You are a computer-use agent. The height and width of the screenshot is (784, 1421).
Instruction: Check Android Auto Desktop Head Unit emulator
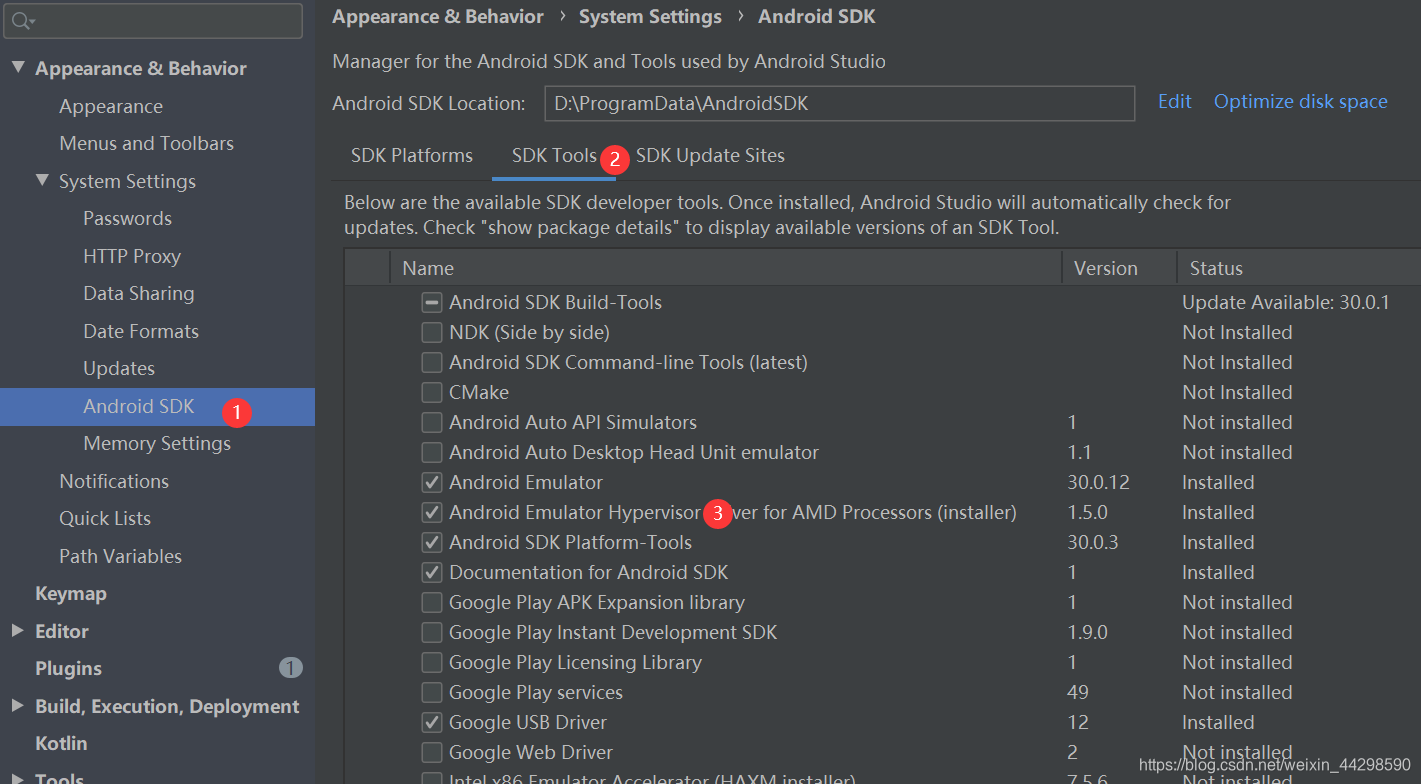(x=432, y=452)
